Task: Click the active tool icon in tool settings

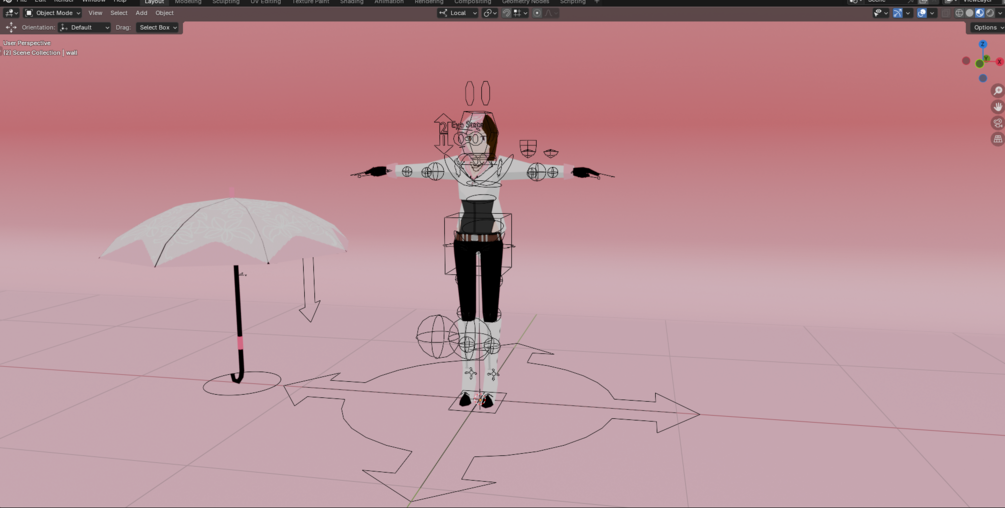Action: (x=11, y=28)
